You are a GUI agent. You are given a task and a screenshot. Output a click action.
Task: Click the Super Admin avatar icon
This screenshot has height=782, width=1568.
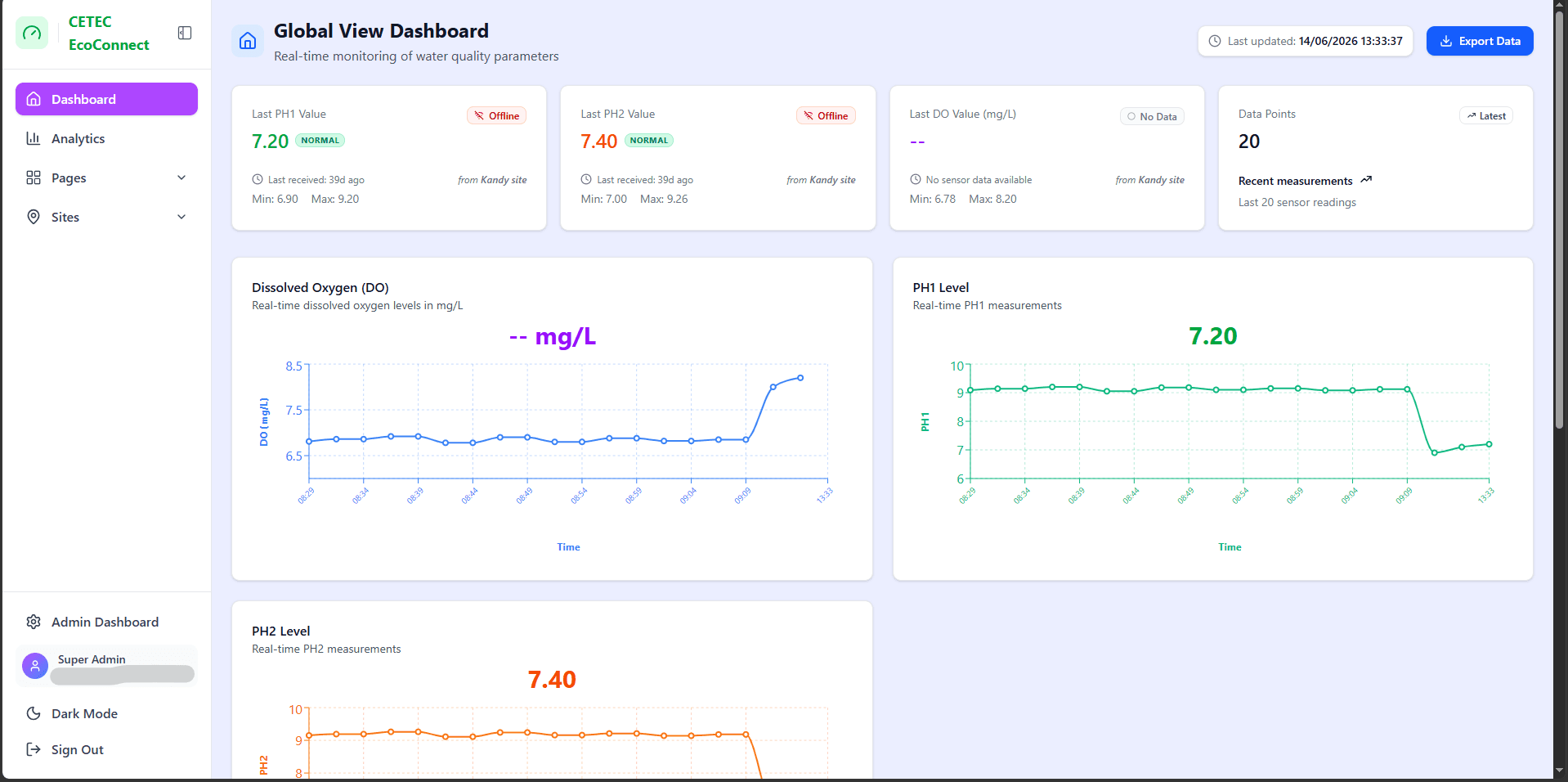point(35,666)
